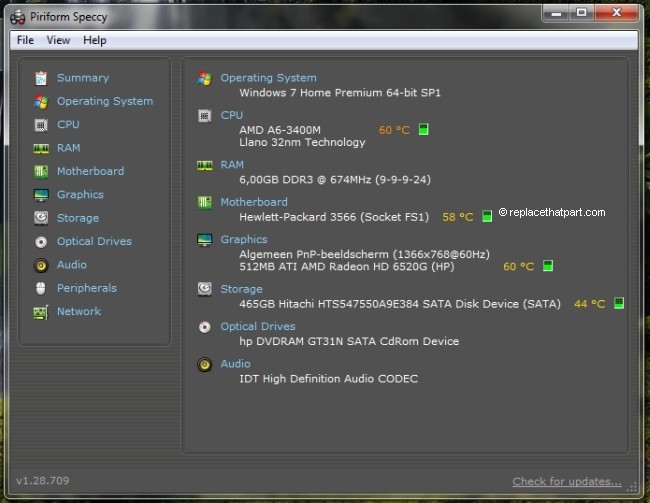The height and width of the screenshot is (503, 650).
Task: Click the Graphics heading link in main panel
Action: (244, 240)
